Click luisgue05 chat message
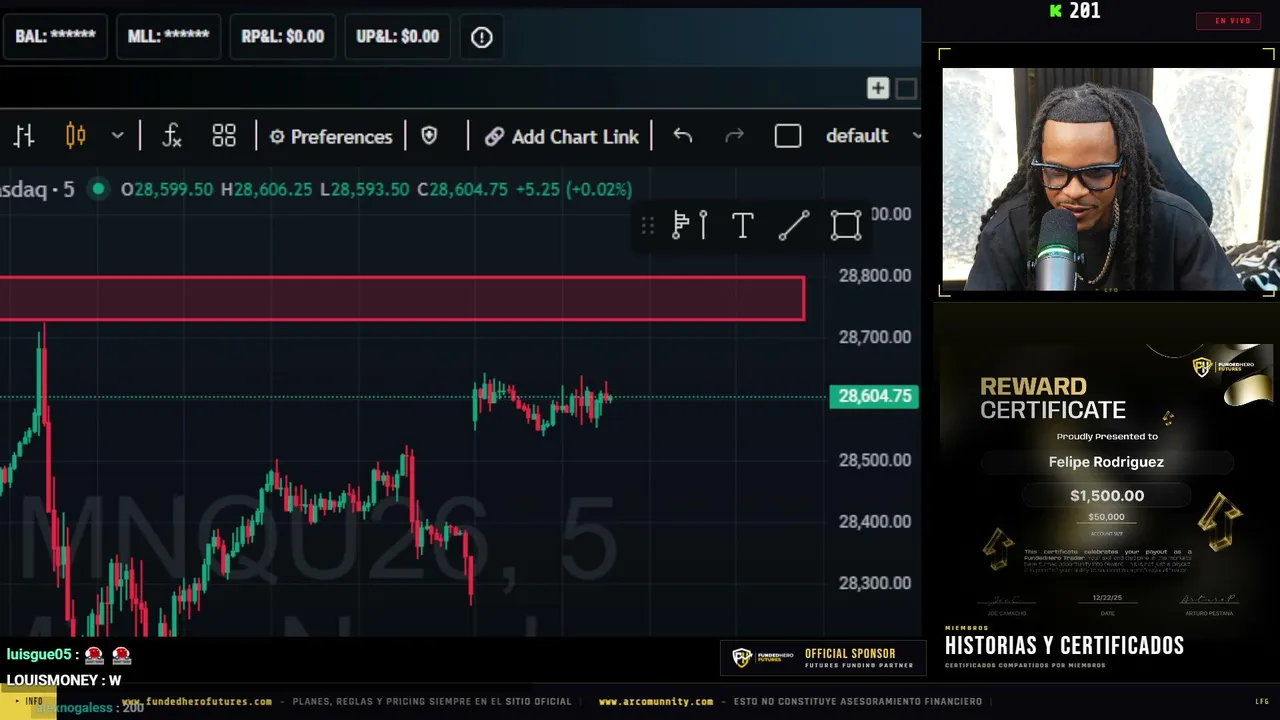Screen dimensions: 1280x720 69,655
